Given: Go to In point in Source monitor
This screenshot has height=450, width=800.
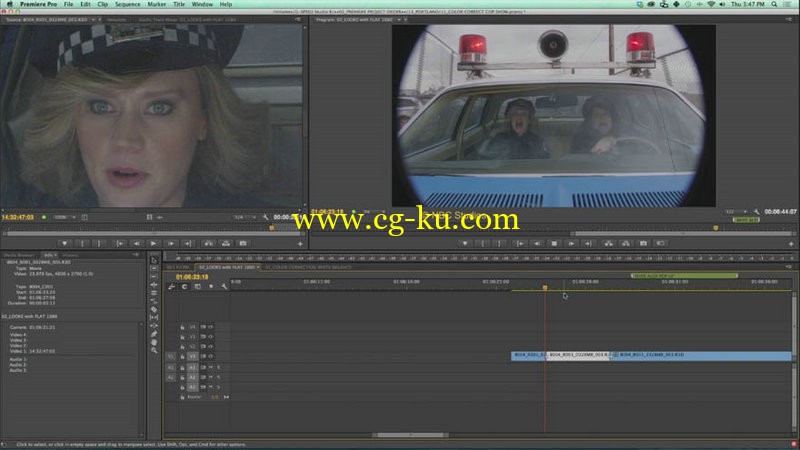Looking at the screenshot, I should tap(119, 244).
